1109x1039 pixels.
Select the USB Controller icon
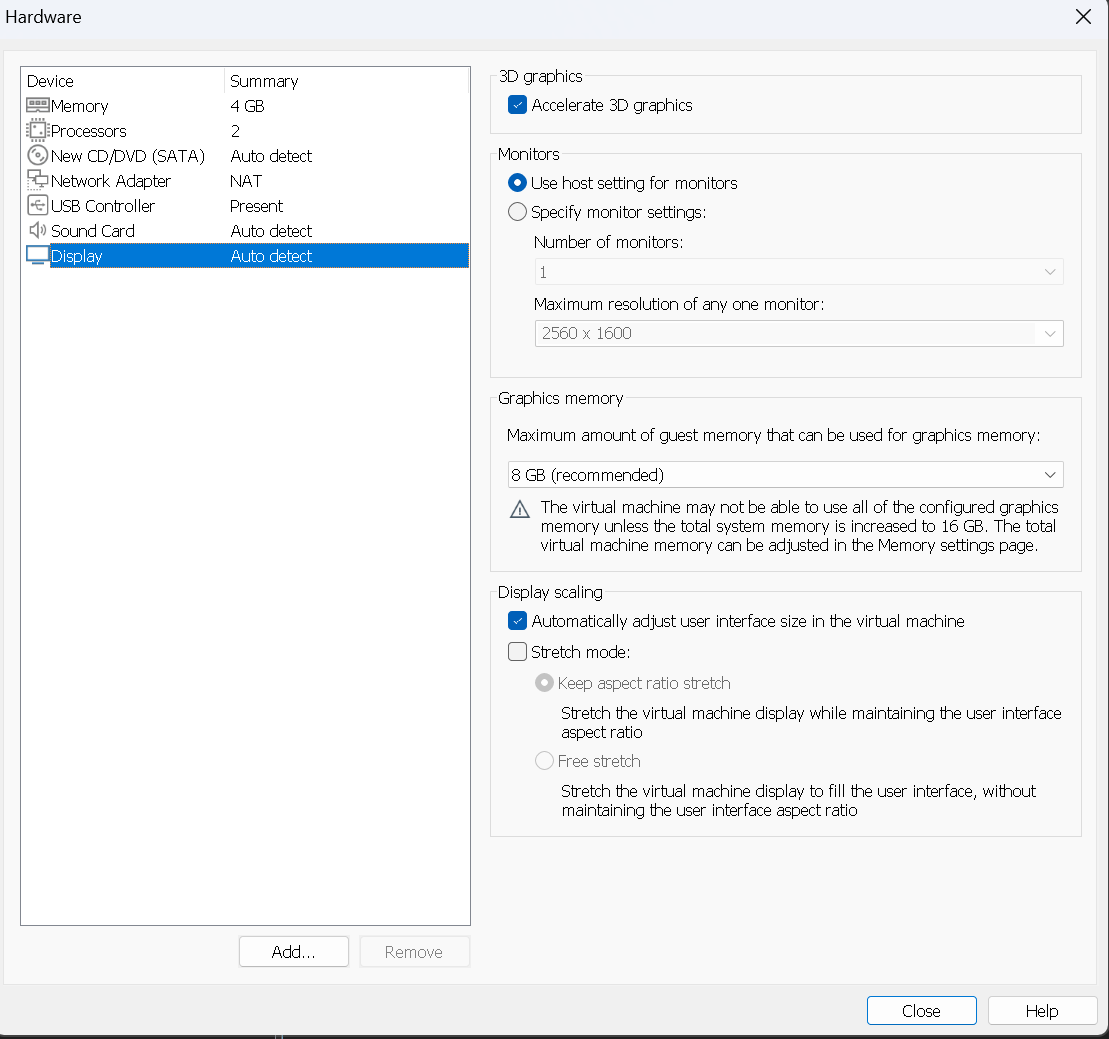(x=37, y=206)
